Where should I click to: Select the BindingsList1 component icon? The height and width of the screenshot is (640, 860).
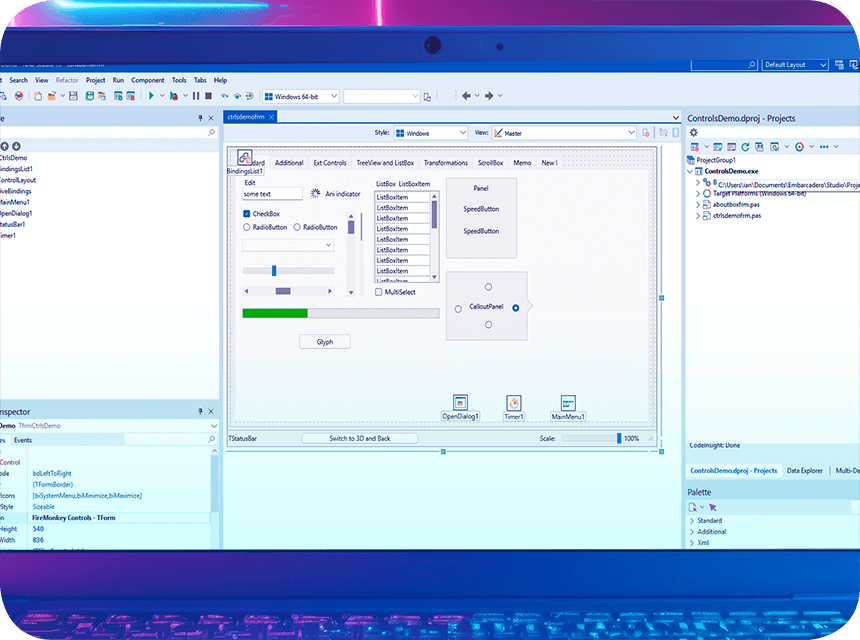(245, 157)
